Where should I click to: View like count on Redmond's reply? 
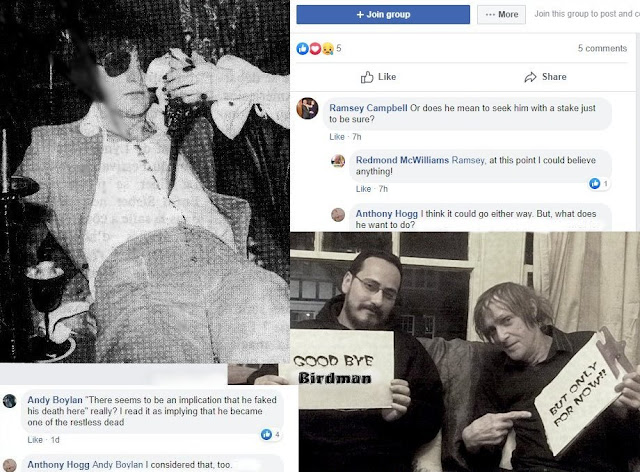(x=599, y=184)
